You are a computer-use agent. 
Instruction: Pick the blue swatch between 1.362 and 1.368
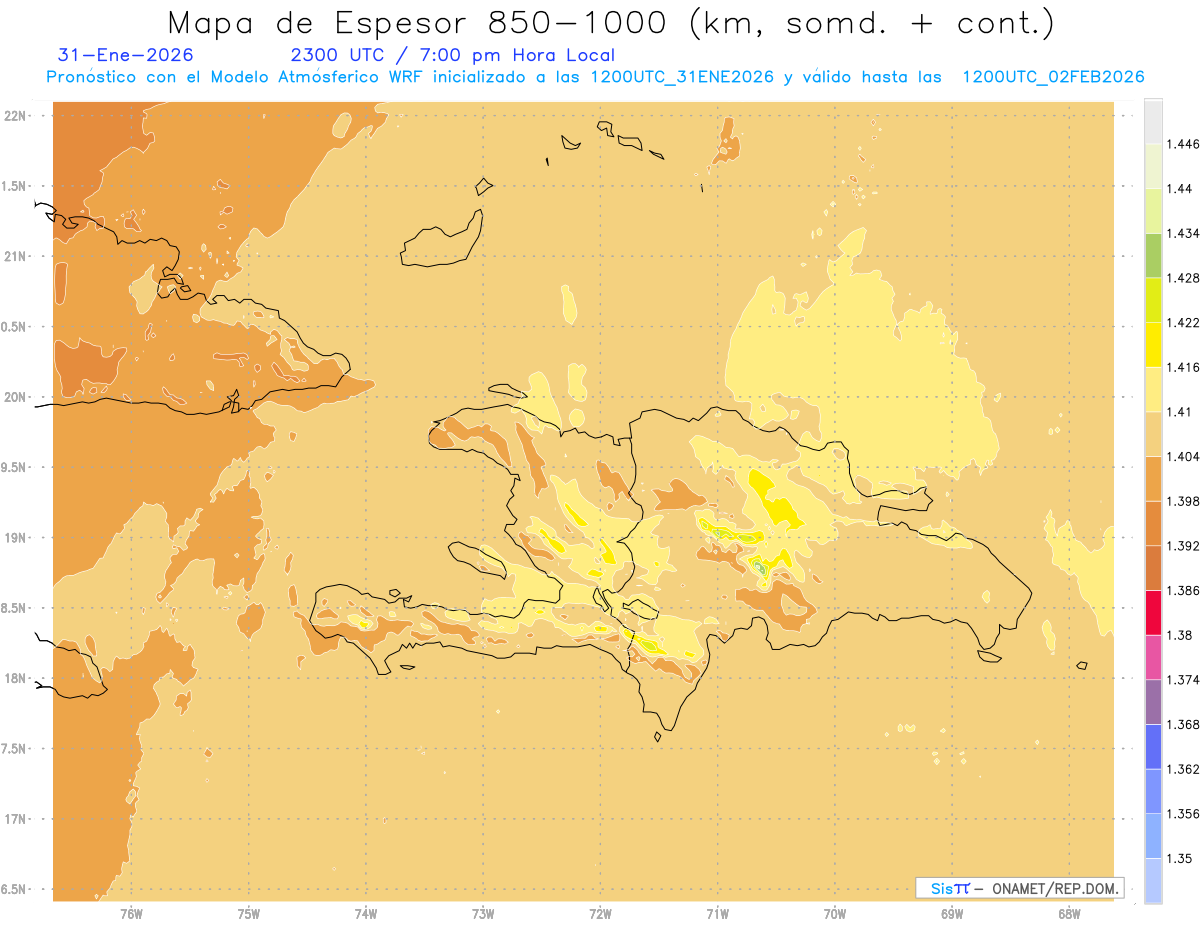click(x=1153, y=747)
